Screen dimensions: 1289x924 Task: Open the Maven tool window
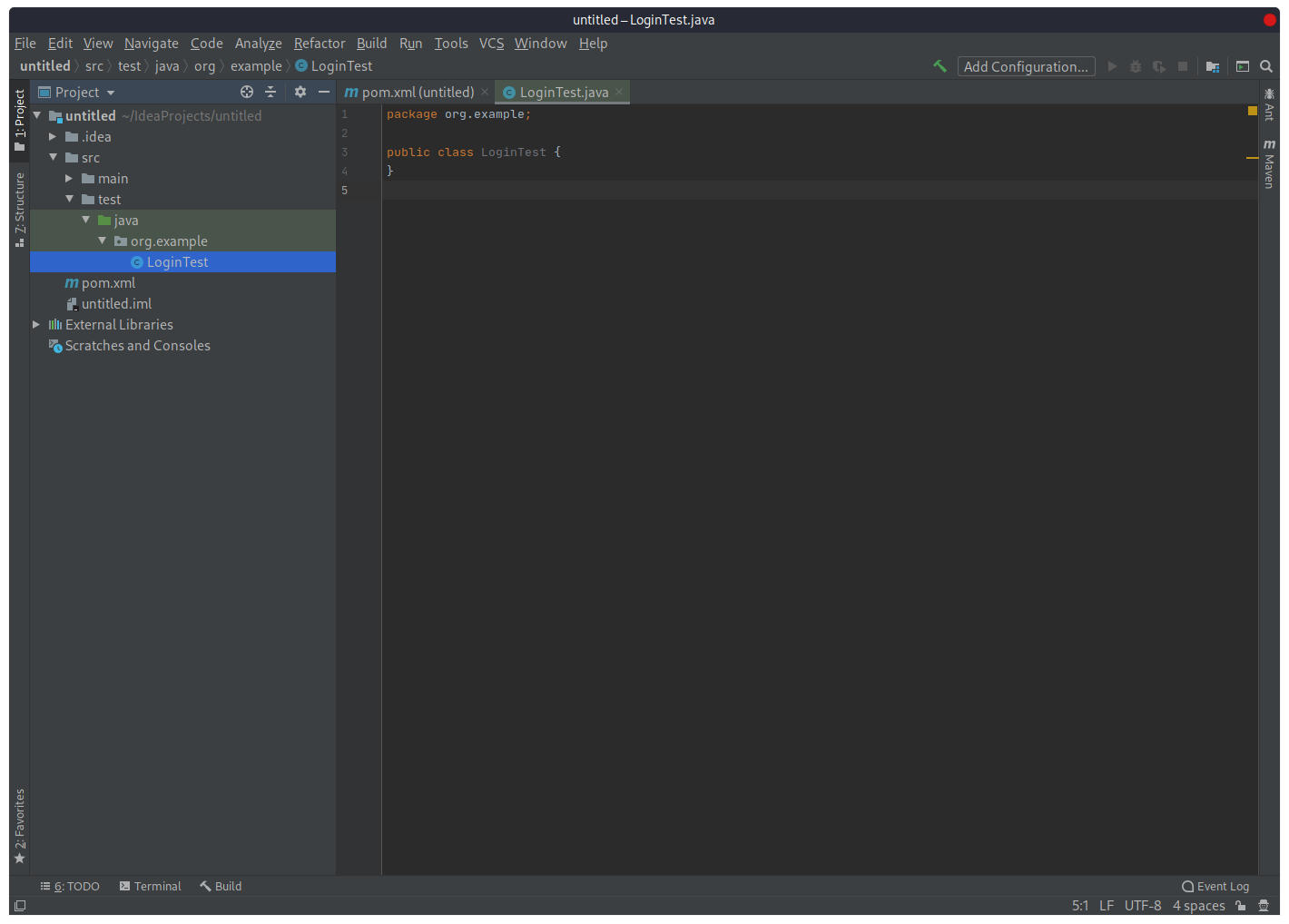1268,162
